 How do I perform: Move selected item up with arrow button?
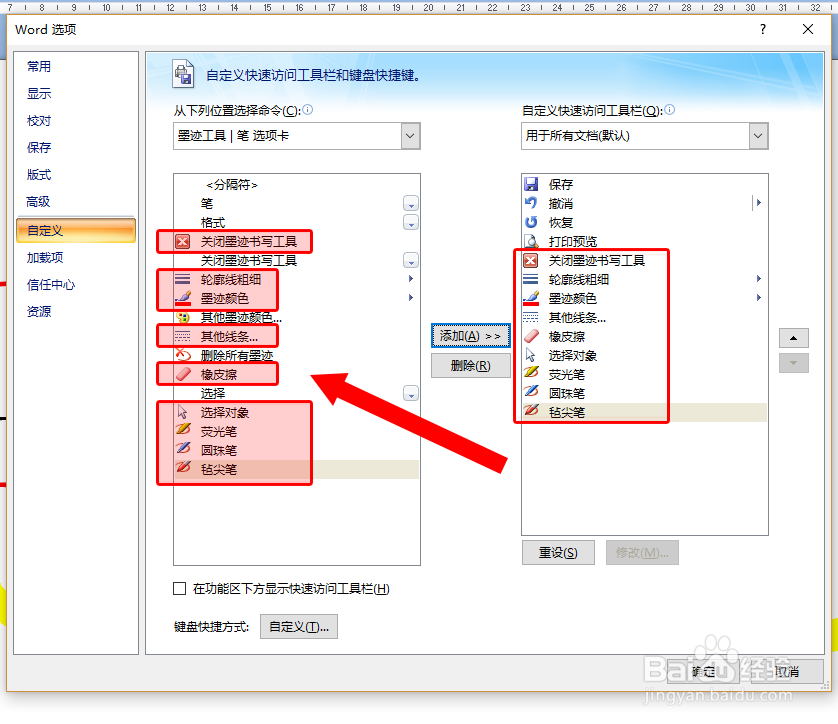click(x=794, y=338)
